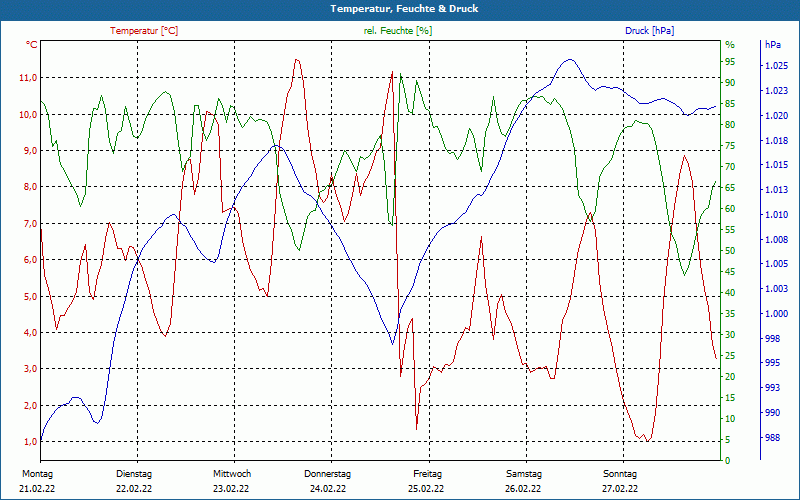The image size is (800, 500).
Task: Click the "°C" unit label above temperature axis
Action: tap(31, 45)
